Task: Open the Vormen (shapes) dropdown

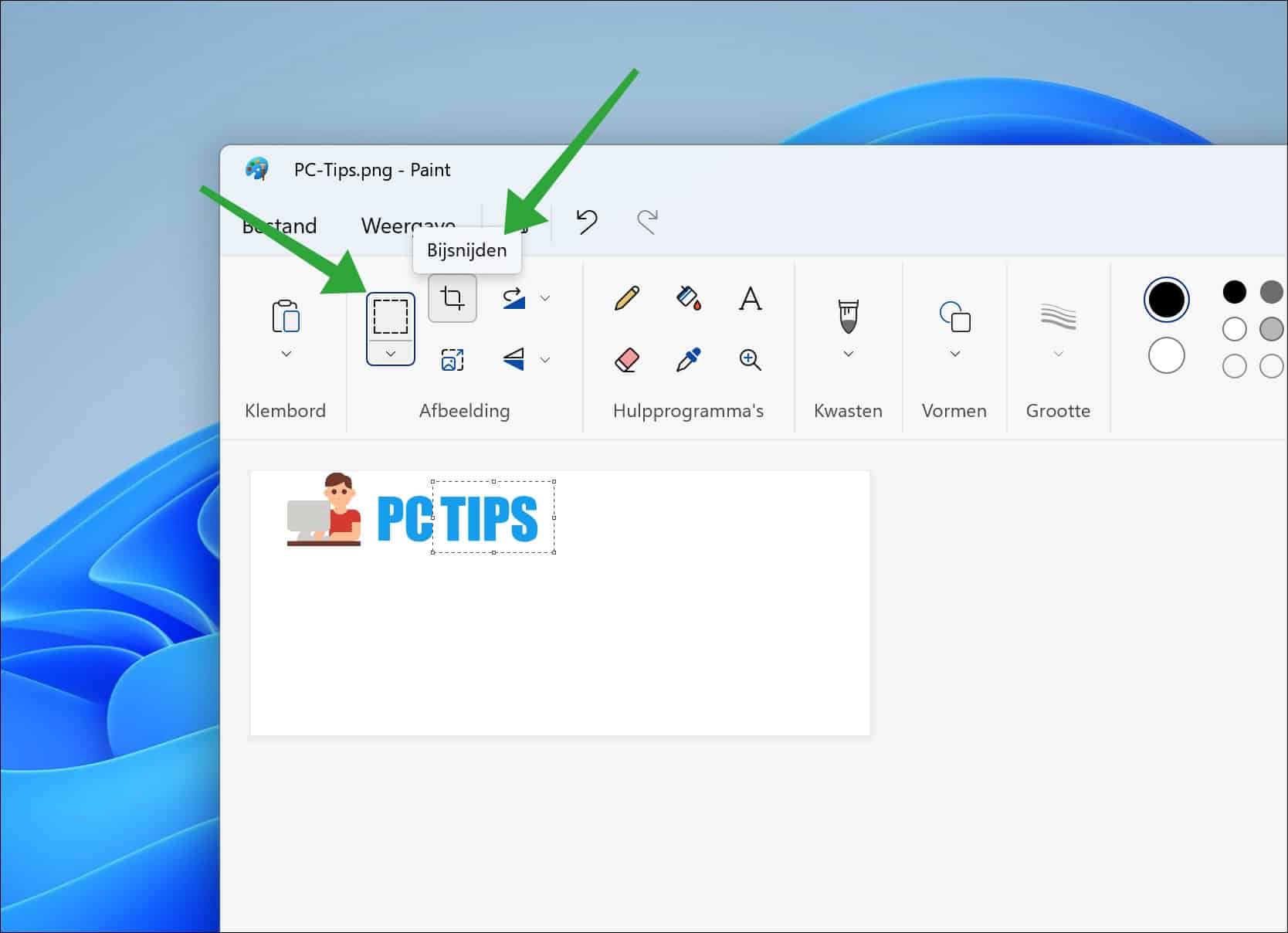Action: pos(954,354)
